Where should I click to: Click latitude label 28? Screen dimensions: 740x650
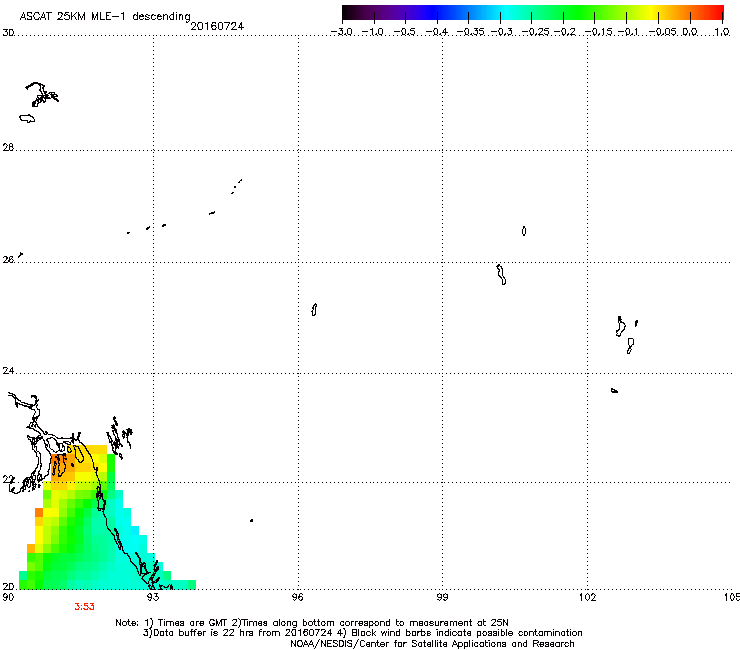8,148
